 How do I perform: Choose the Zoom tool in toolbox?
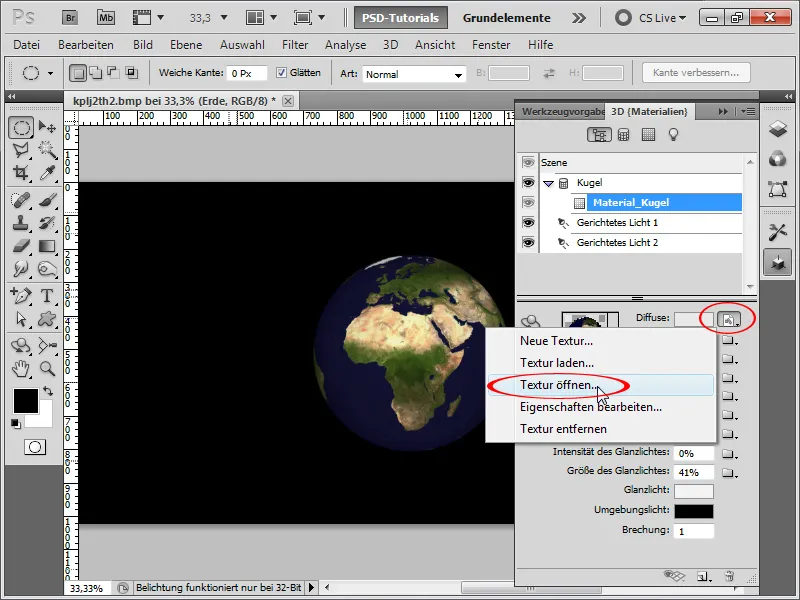[x=46, y=368]
